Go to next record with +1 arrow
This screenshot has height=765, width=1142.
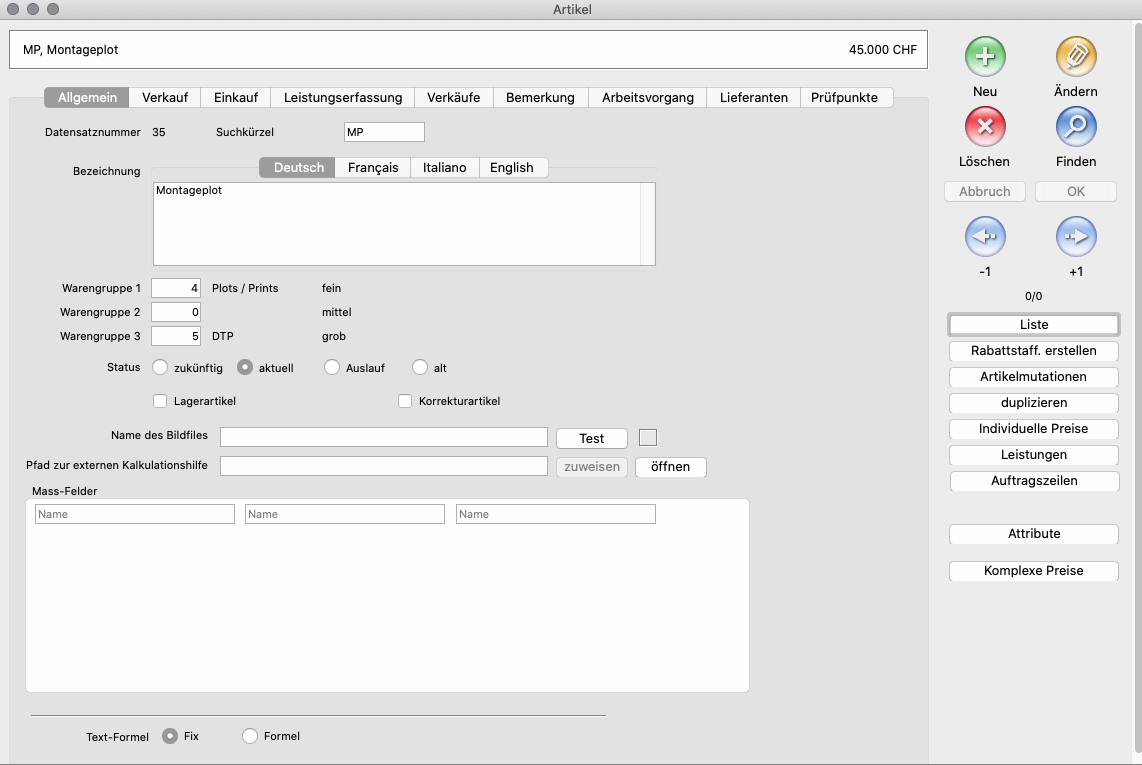click(x=1076, y=238)
